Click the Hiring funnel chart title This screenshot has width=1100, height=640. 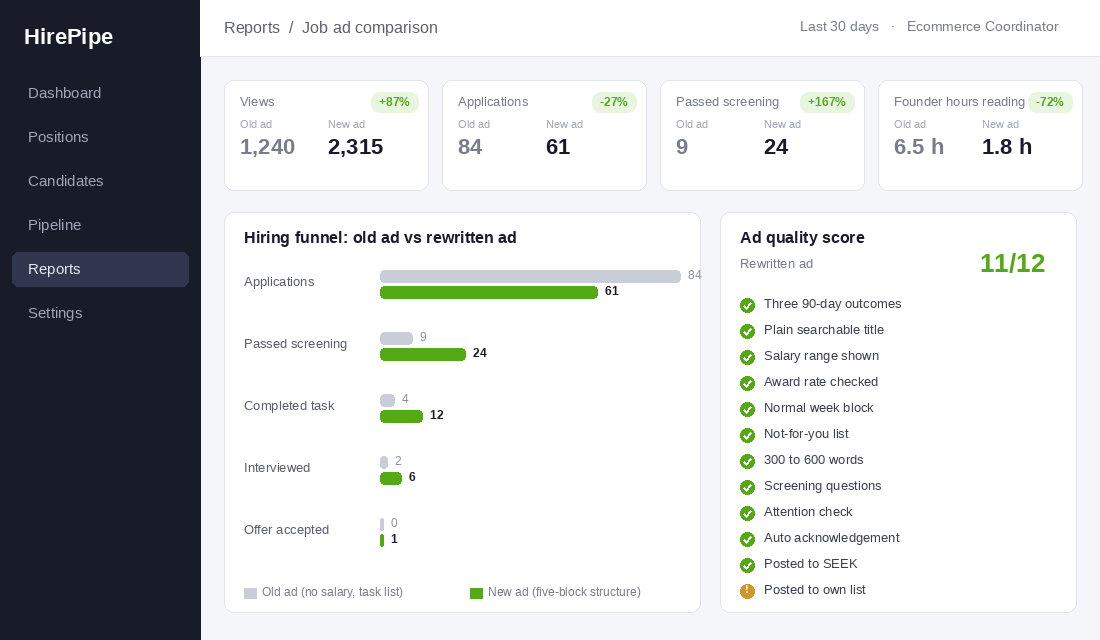[380, 238]
